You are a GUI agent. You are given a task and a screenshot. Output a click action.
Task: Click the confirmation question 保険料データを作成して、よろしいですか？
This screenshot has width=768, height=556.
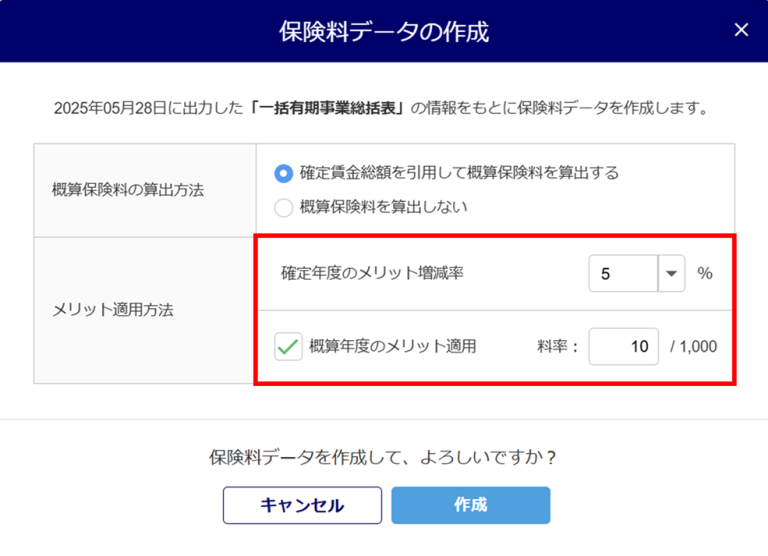(383, 457)
